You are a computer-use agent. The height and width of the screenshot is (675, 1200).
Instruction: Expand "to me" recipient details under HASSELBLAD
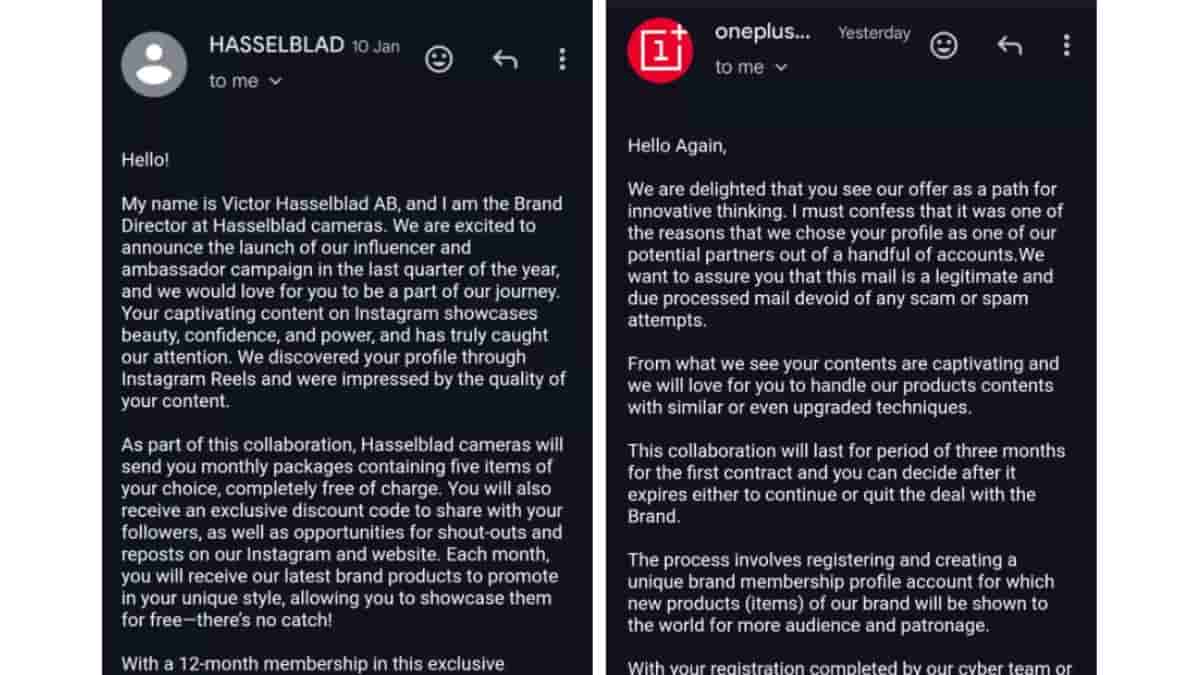coord(246,81)
